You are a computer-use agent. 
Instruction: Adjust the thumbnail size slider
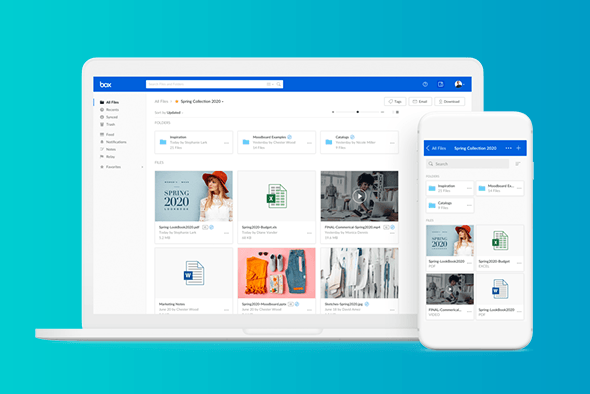point(358,112)
